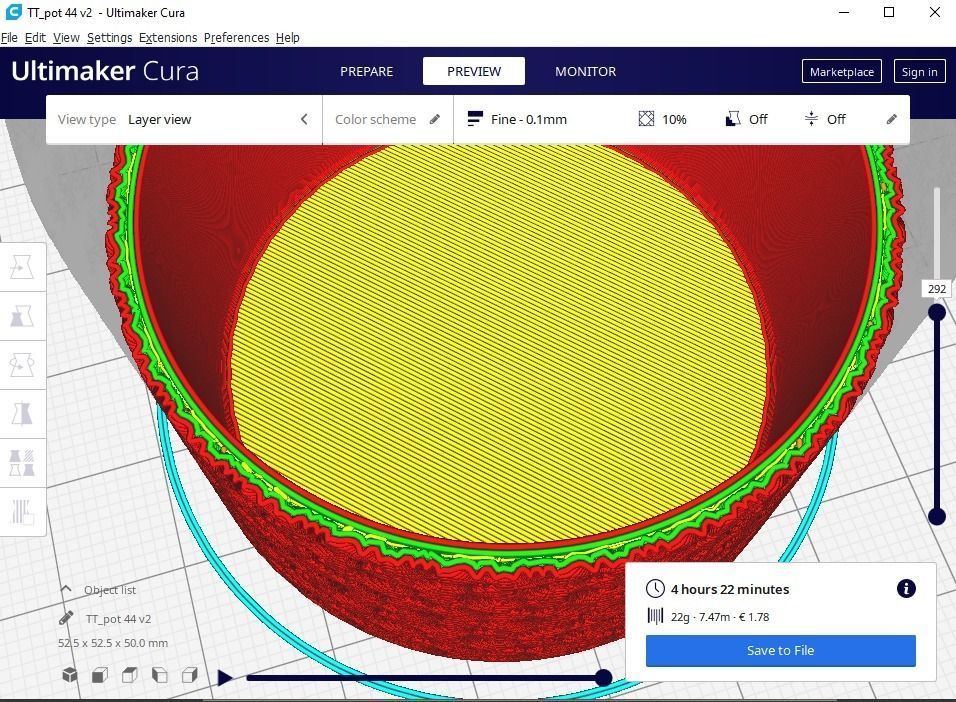956x702 pixels.
Task: Click the print time clock icon
Action: pos(655,589)
